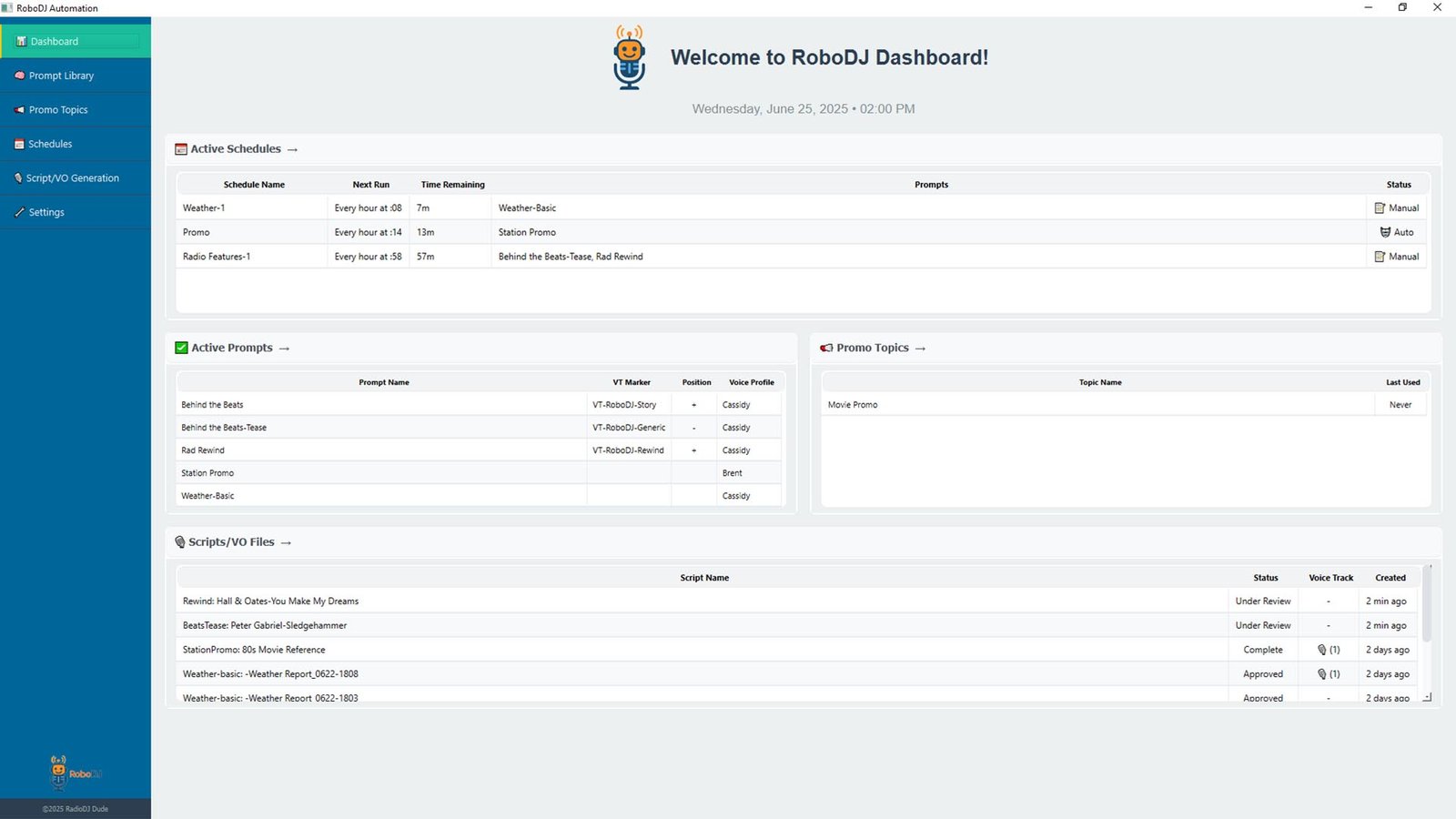Open Settings from the sidebar
Screen dimensions: 1456x819
pyautogui.click(x=46, y=212)
